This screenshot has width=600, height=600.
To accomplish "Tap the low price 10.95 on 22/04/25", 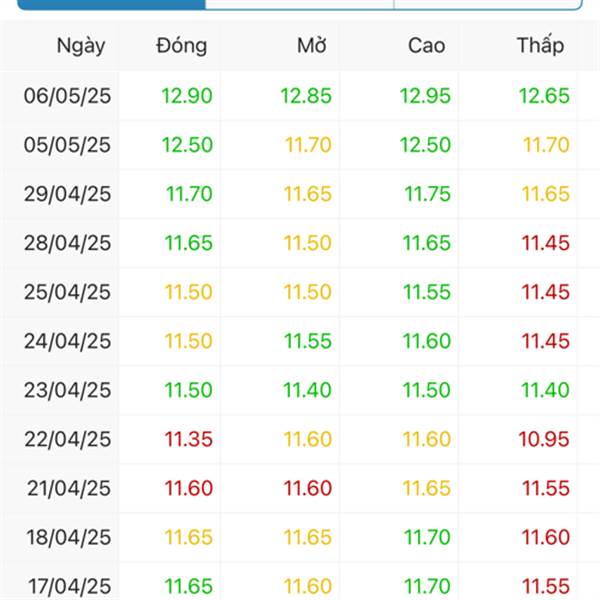I will point(544,439).
